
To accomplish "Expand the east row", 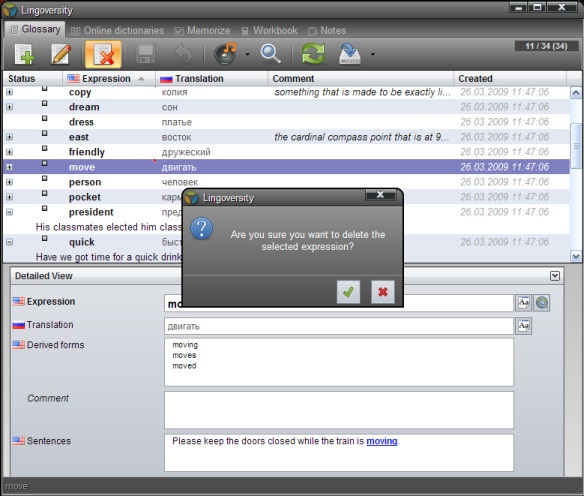I will tap(10, 137).
